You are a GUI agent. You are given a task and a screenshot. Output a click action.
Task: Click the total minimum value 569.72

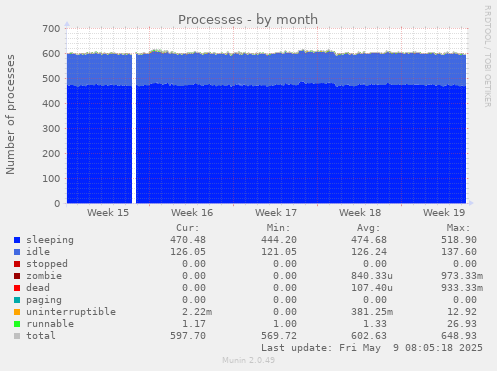coord(279,336)
